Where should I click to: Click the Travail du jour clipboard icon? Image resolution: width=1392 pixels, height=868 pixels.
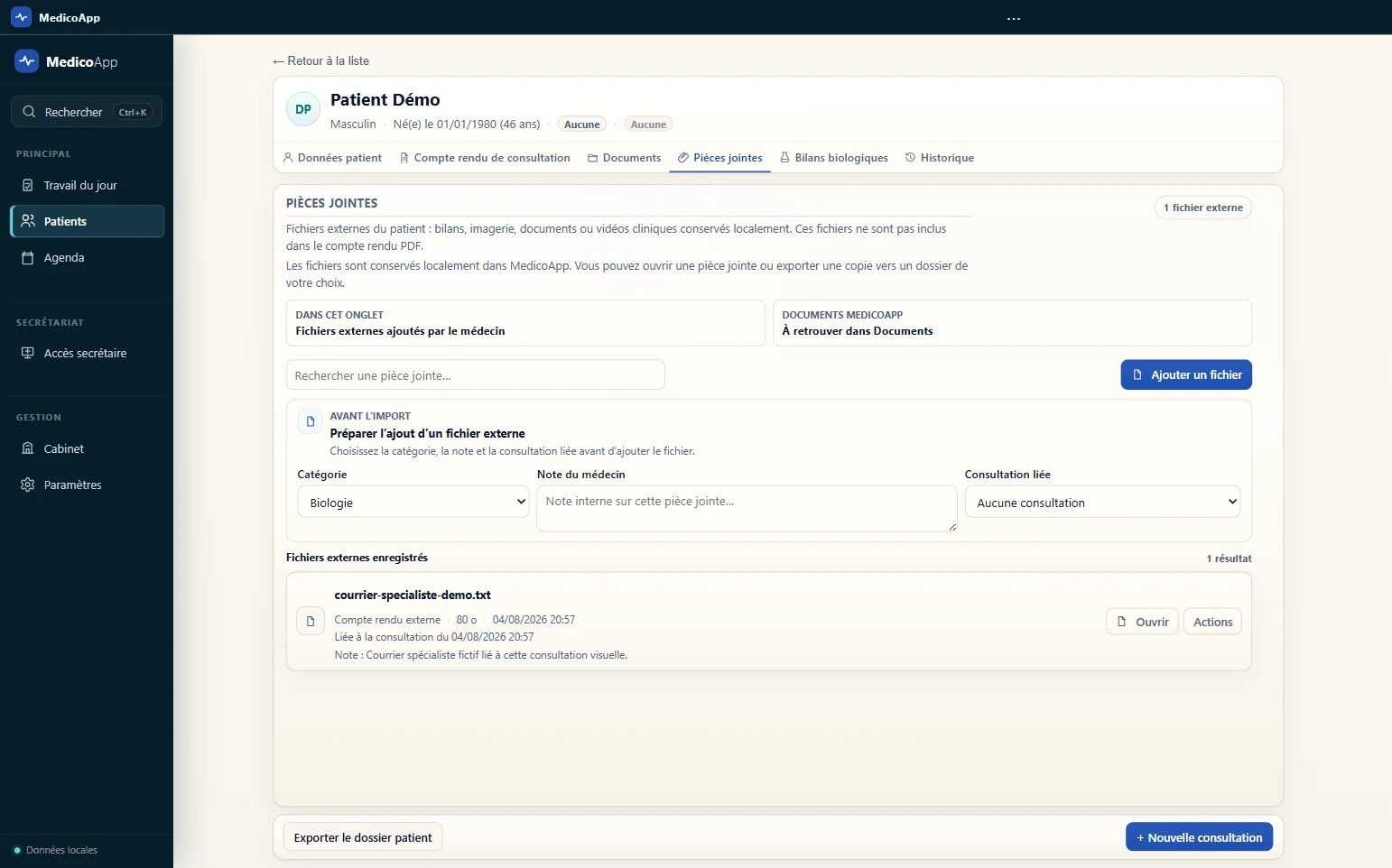(28, 185)
